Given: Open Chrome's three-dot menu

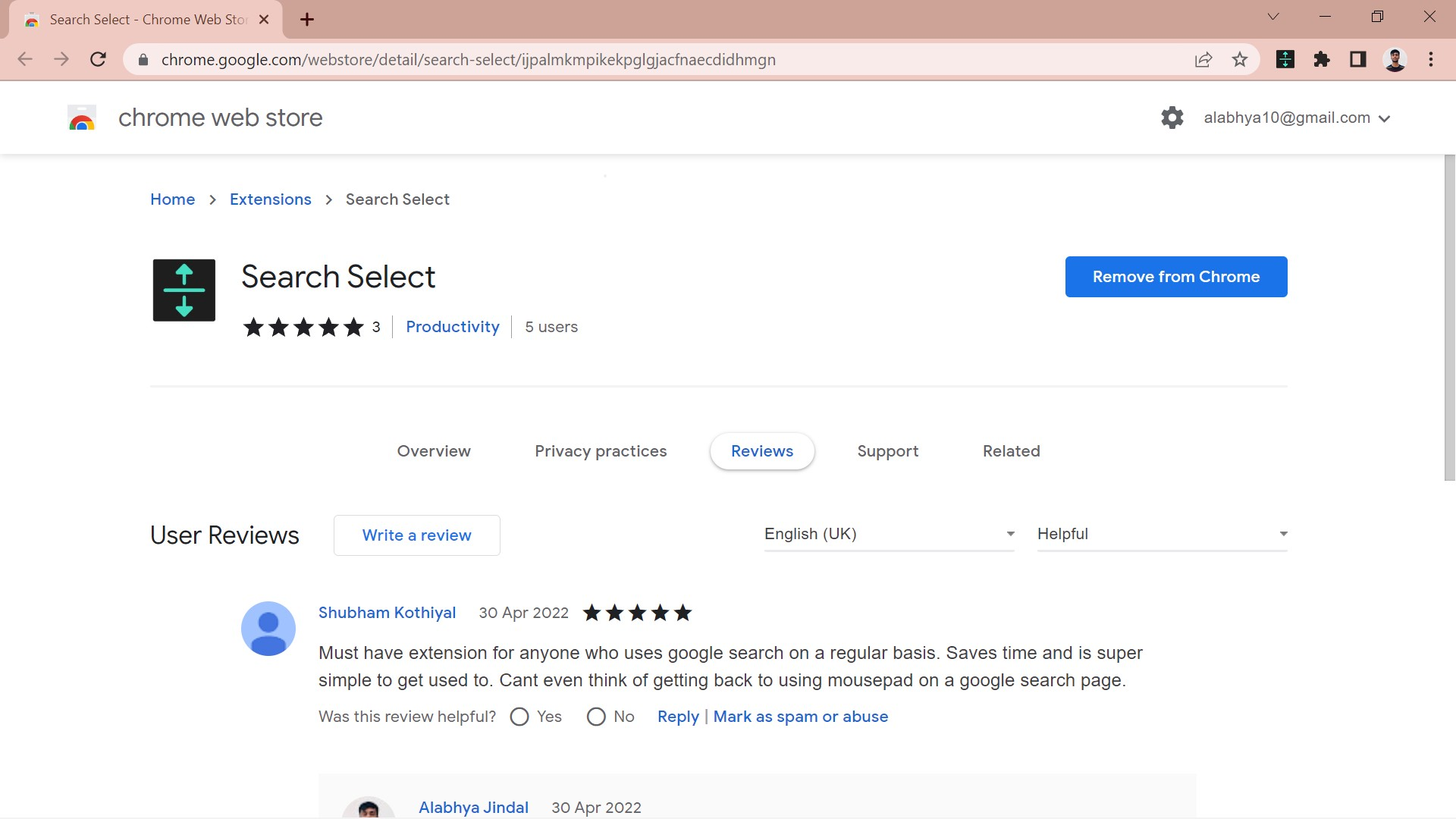Looking at the screenshot, I should (x=1432, y=59).
